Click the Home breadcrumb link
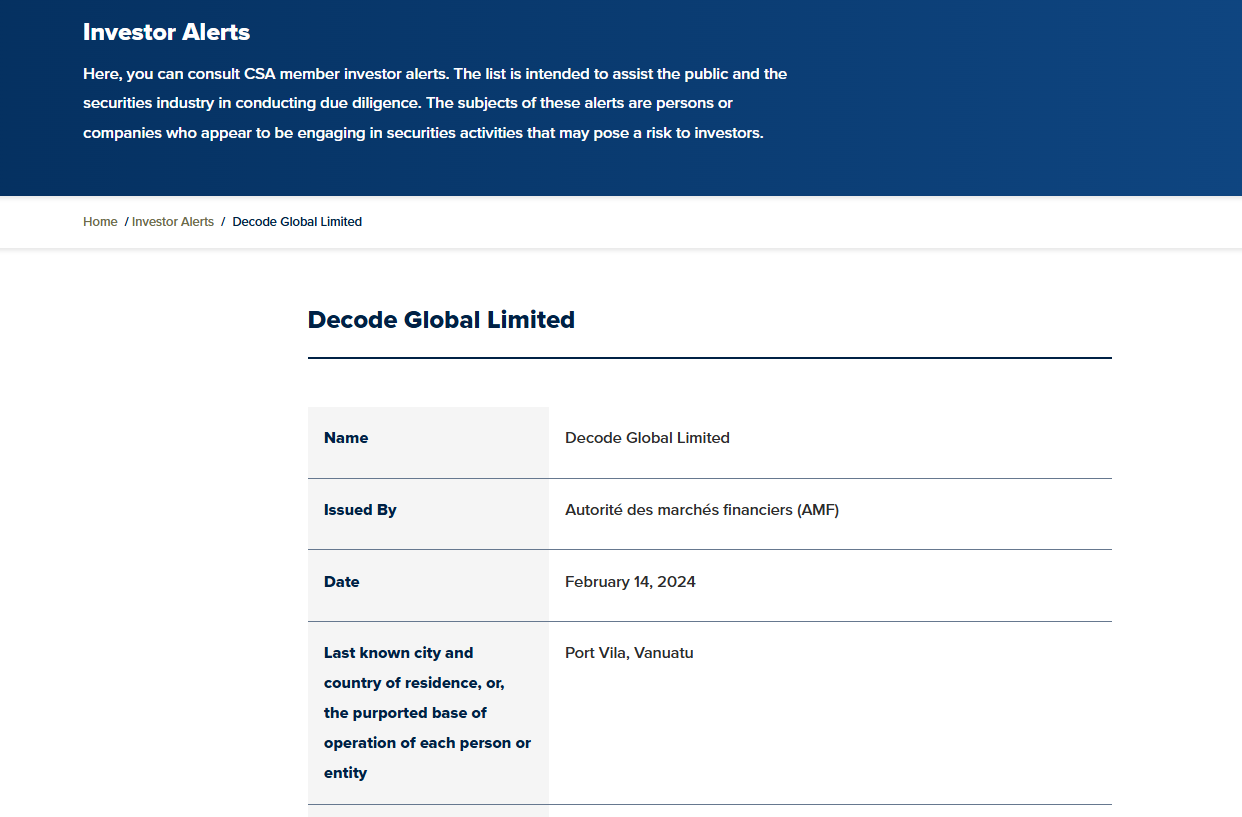1242x817 pixels. [x=100, y=222]
